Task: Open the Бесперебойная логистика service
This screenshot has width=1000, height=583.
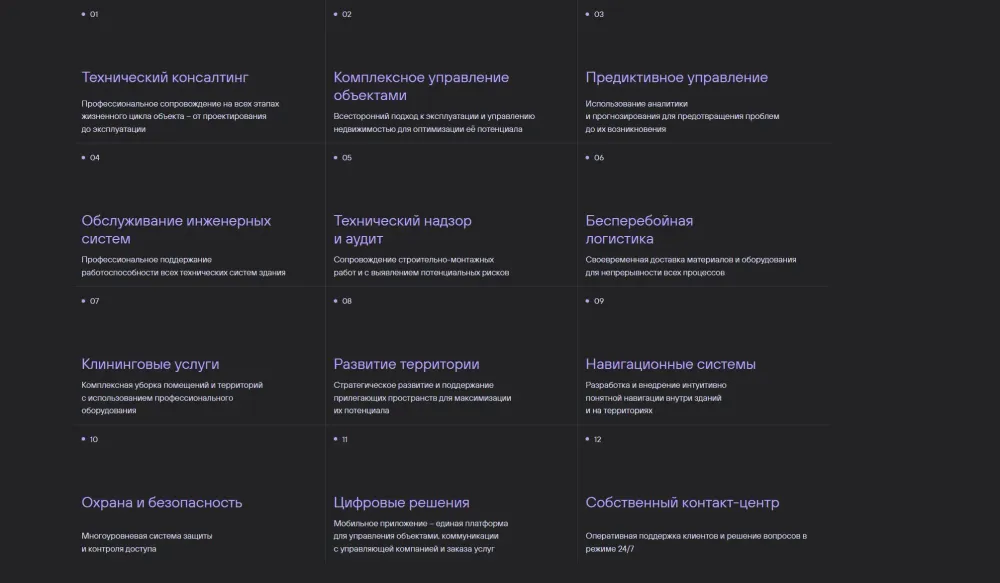Action: (x=639, y=229)
